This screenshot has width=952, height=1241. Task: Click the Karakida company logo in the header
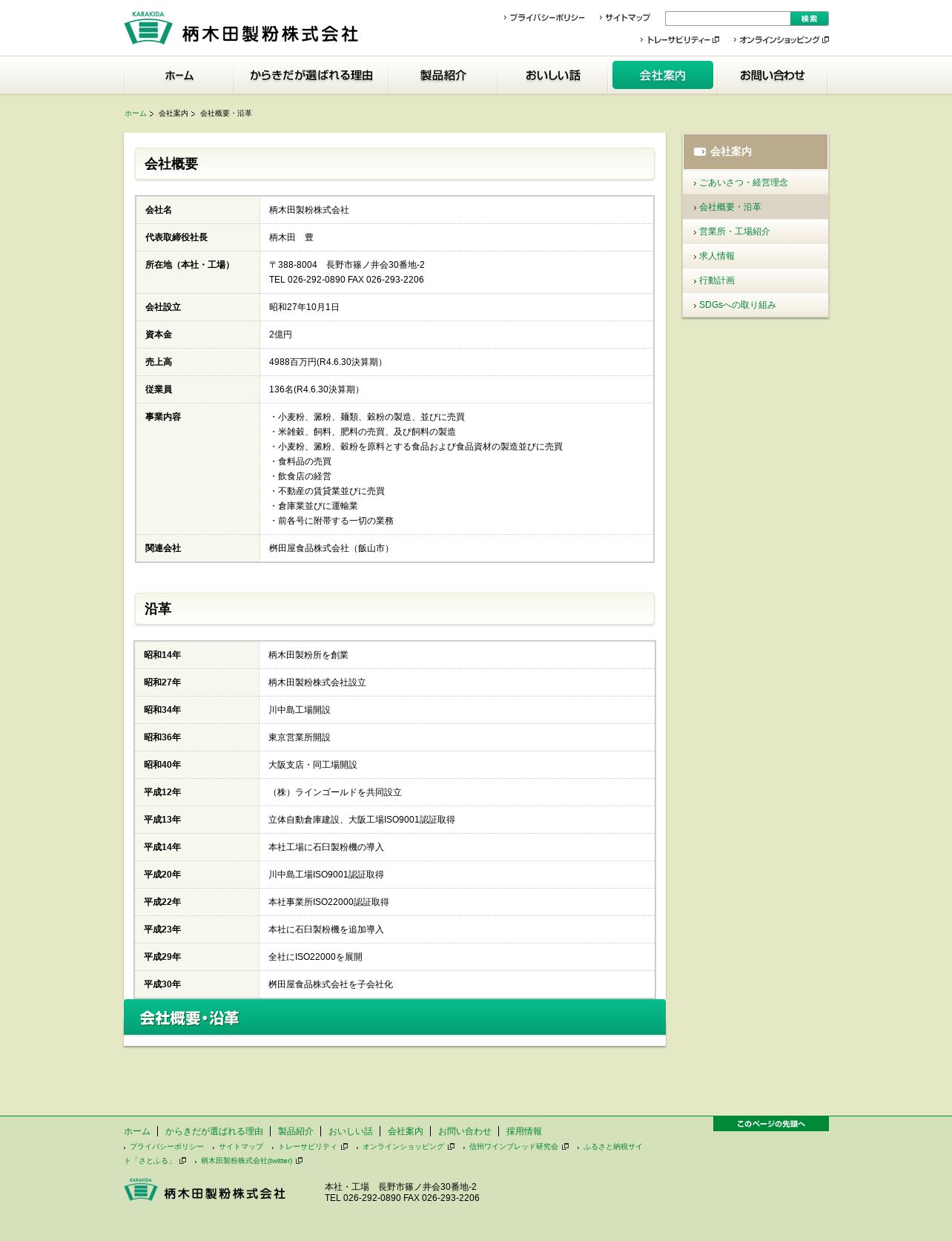[x=241, y=28]
